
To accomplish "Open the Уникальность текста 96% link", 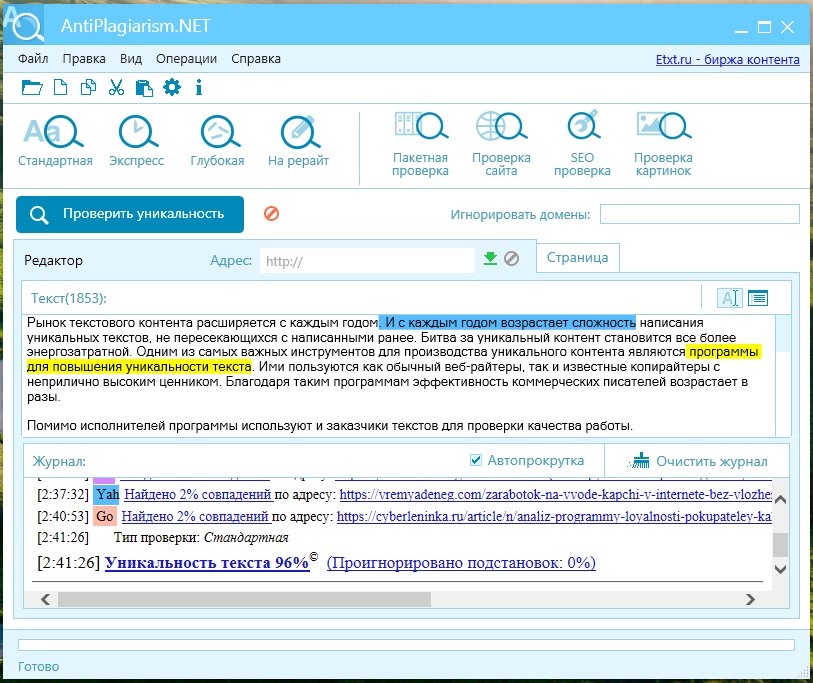I will point(207,563).
